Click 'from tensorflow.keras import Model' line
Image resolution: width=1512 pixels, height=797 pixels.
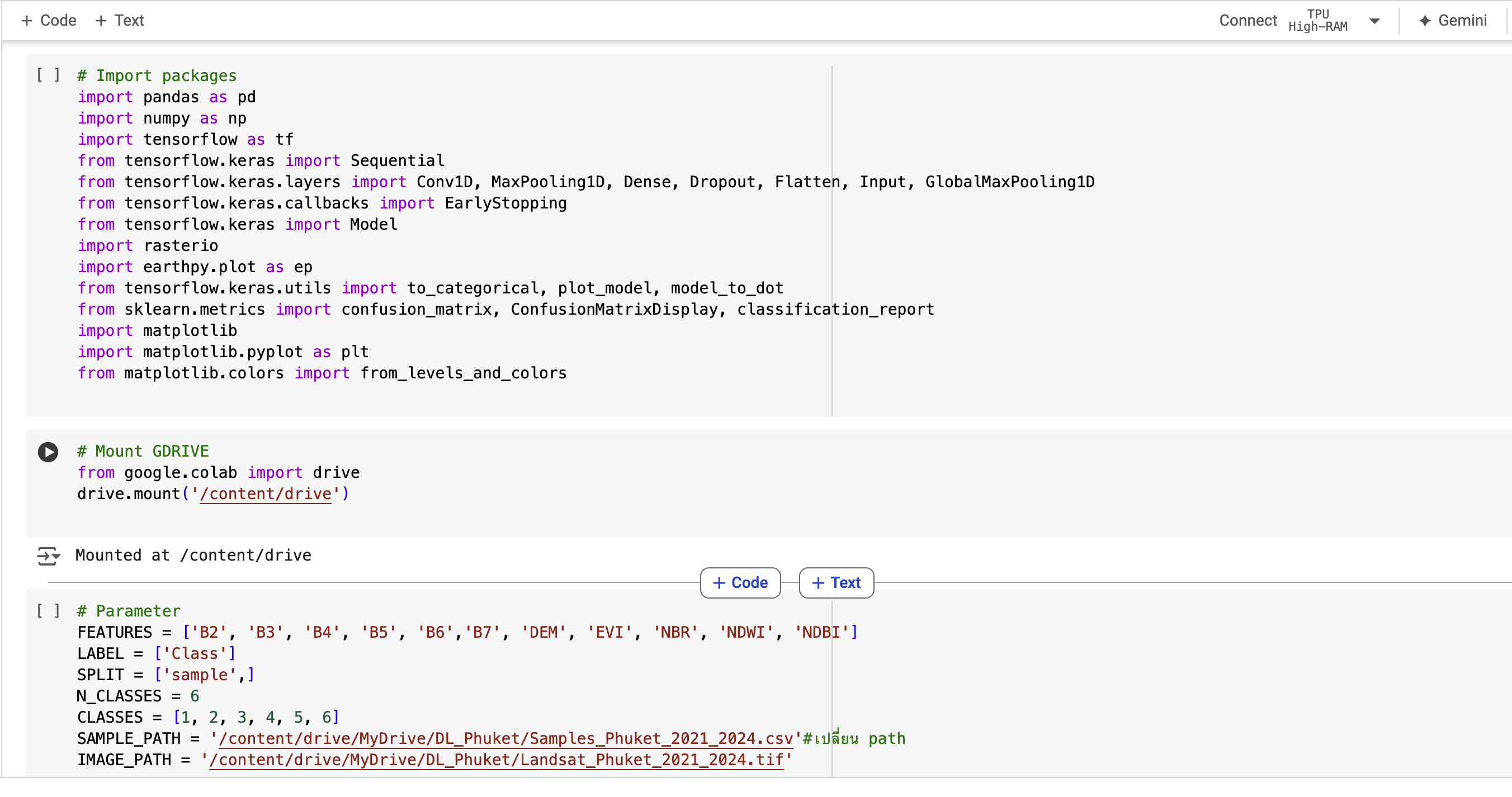point(238,224)
